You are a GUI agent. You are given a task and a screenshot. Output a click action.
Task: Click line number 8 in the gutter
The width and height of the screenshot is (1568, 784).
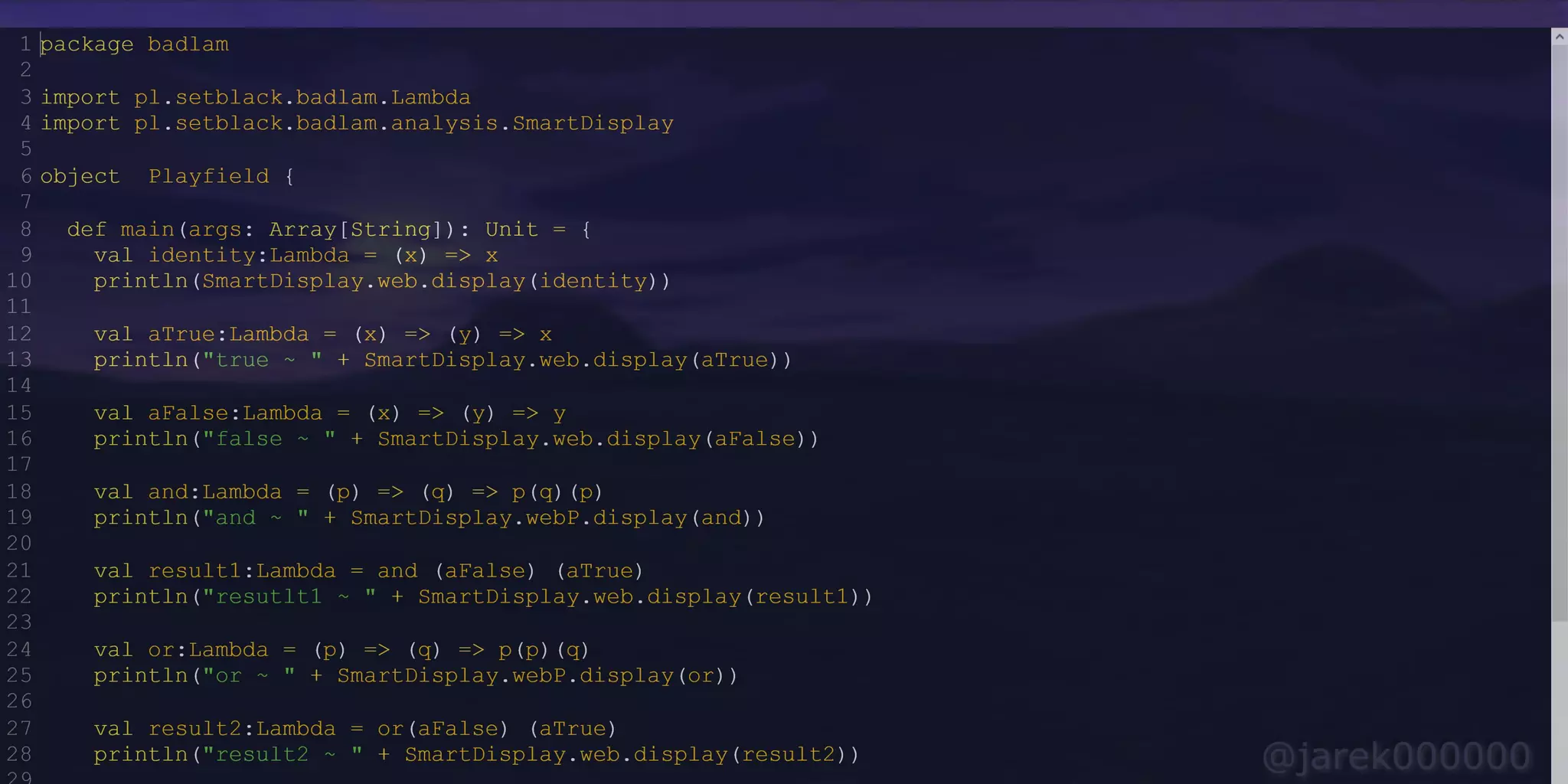coord(26,229)
